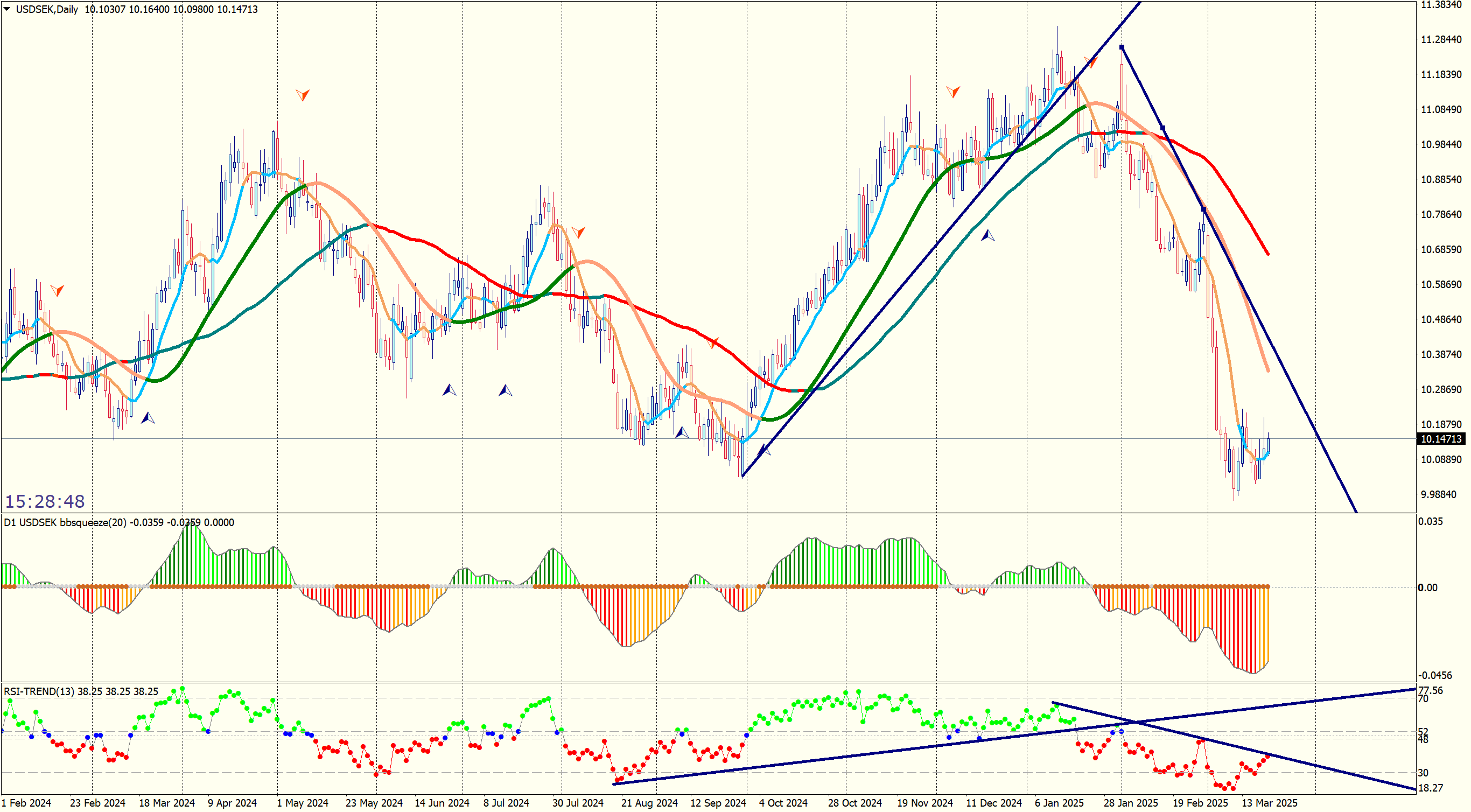Screen dimensions: 1471x812
Task: Click the RSI 70 level label on scale
Action: pos(1423,699)
